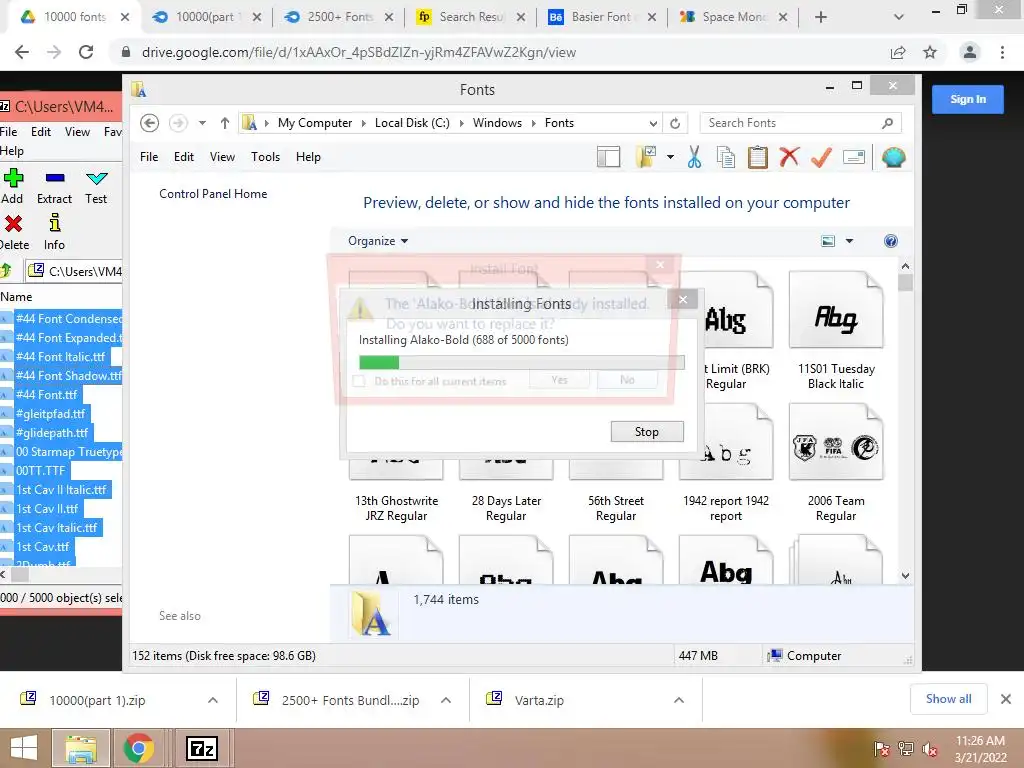Click the share icon in Chrome address bar
Screen dimensions: 1024x768
(x=898, y=52)
